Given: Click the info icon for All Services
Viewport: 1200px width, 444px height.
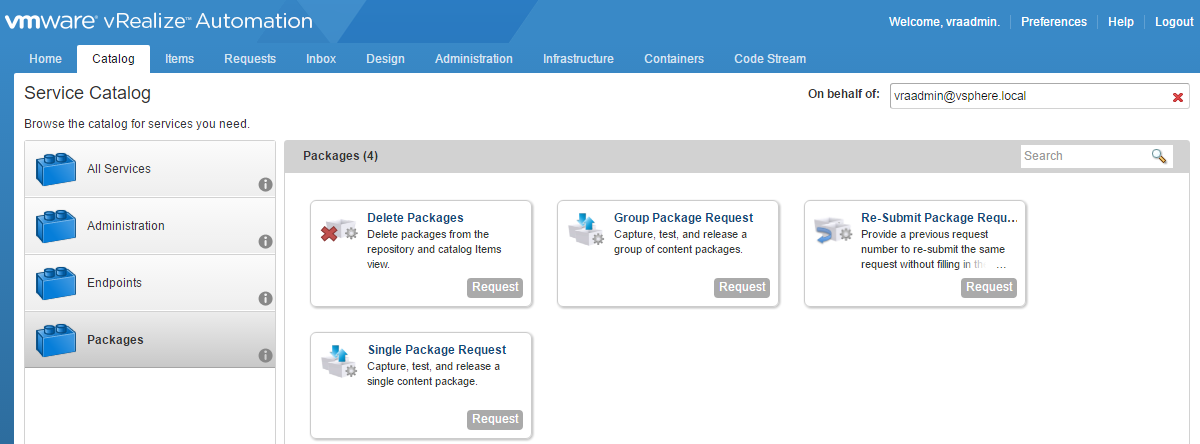Looking at the screenshot, I should (265, 184).
